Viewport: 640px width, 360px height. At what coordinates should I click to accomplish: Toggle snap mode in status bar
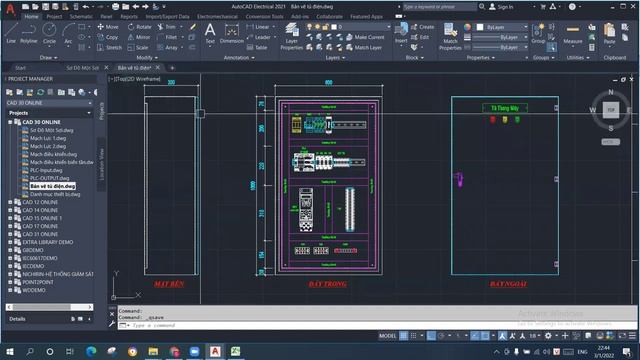click(413, 336)
